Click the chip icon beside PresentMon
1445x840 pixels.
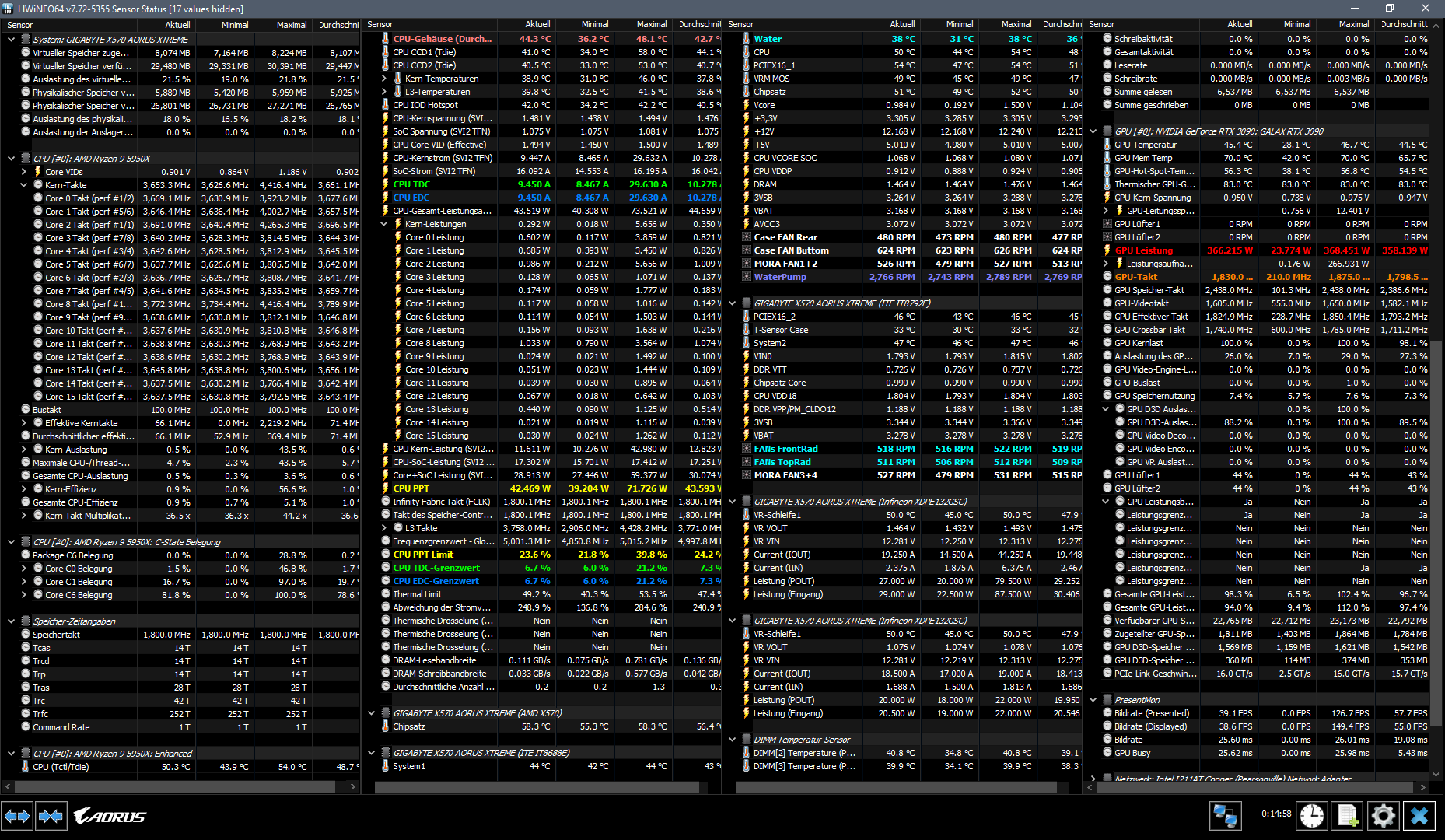click(1107, 700)
